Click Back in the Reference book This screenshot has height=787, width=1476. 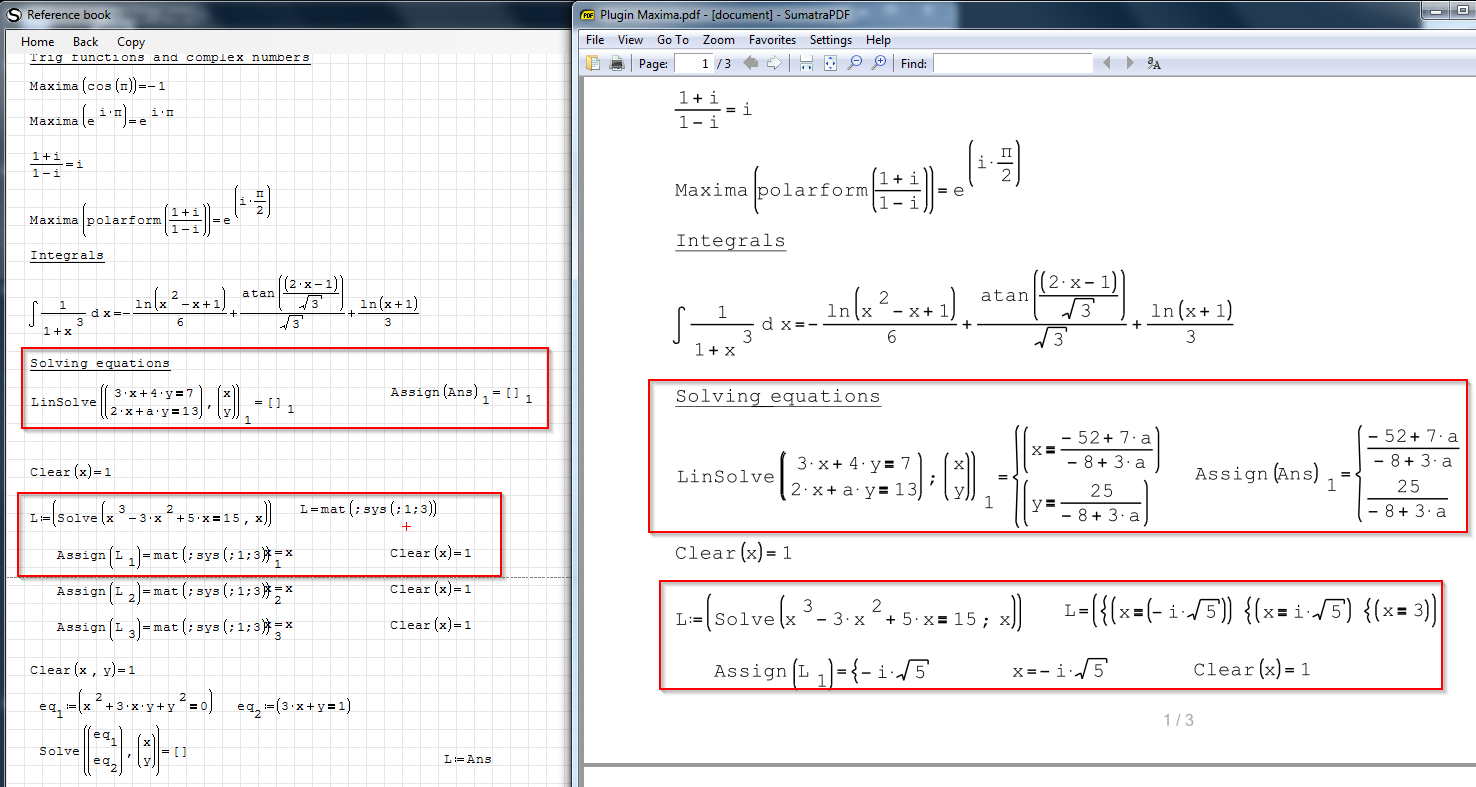(x=86, y=42)
